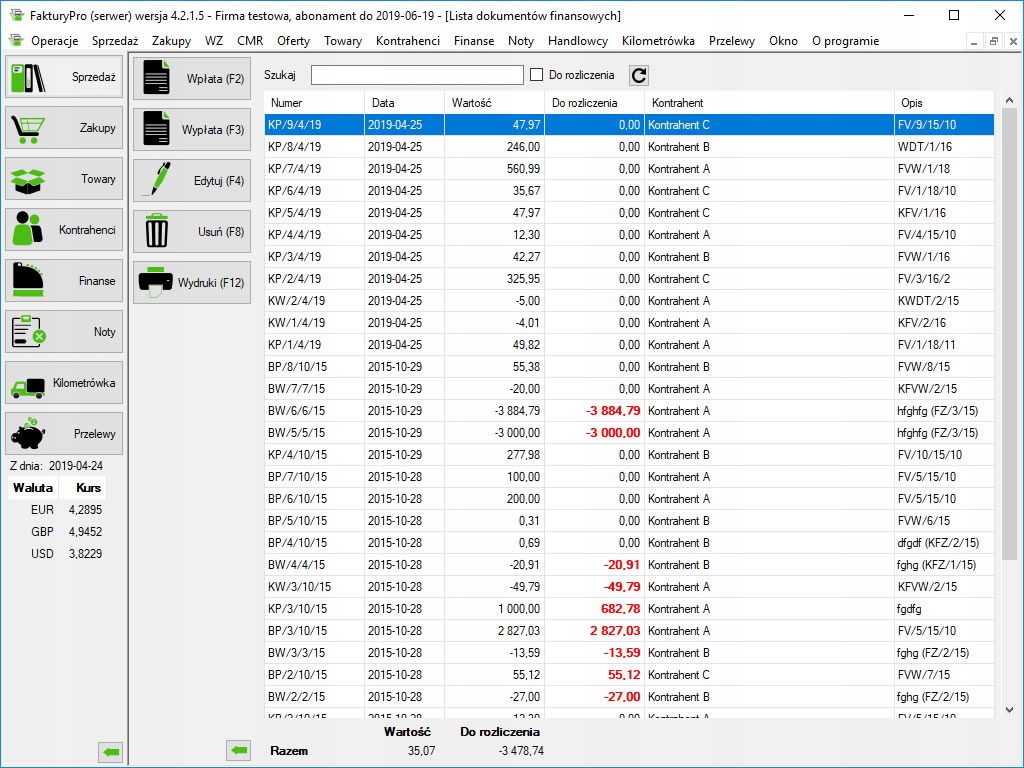Viewport: 1024px width, 768px height.
Task: Open Zakupy shopping cart section
Action: [64, 128]
